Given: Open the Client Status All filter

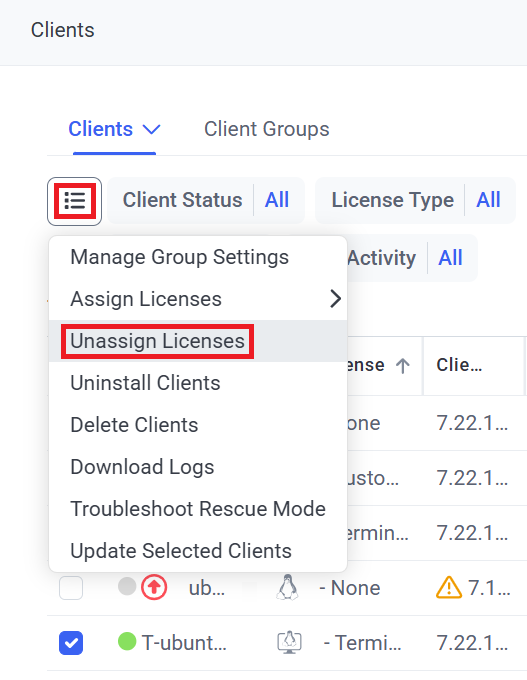Looking at the screenshot, I should (277, 200).
